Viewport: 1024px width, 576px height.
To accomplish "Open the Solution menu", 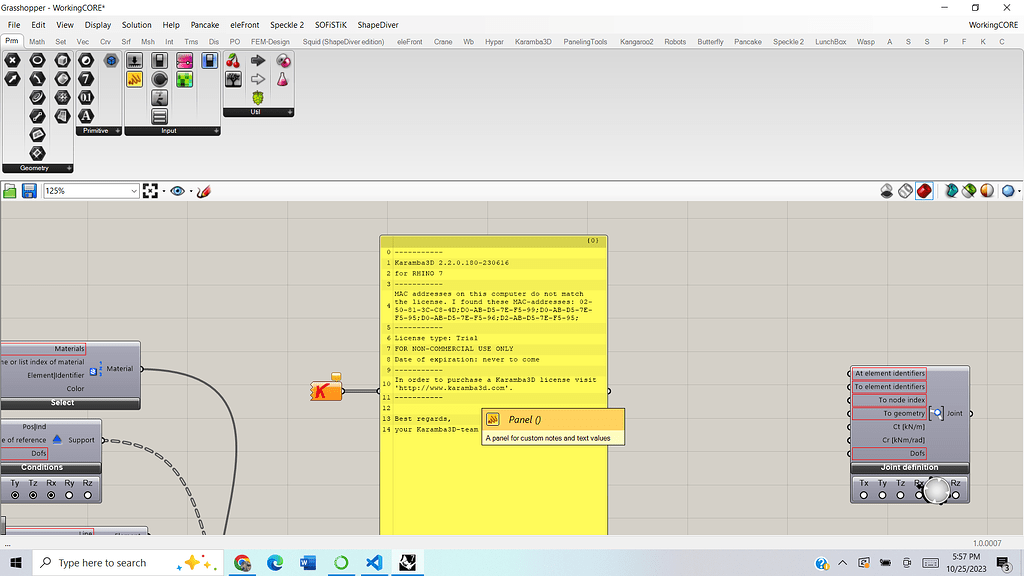I will coord(136,24).
